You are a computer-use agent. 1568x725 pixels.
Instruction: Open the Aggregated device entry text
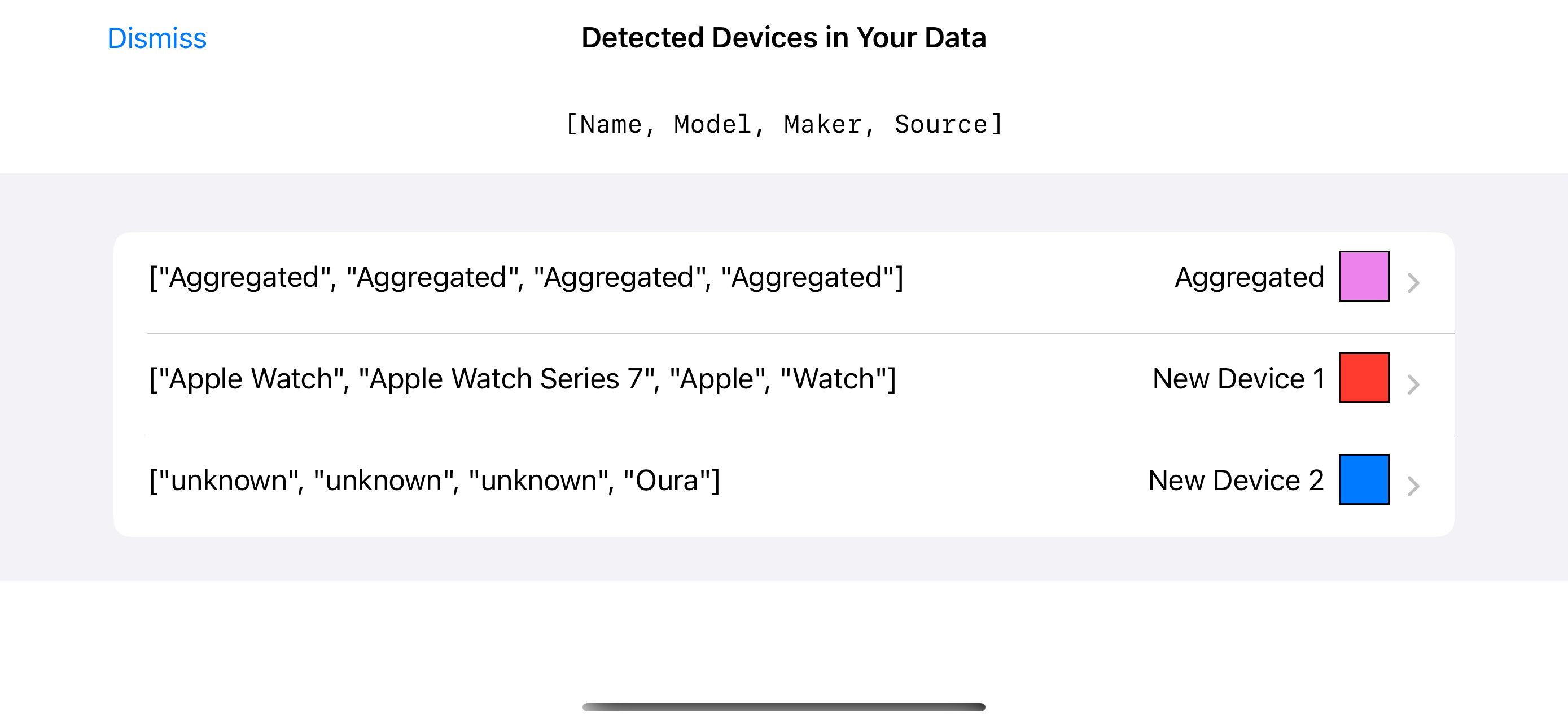pos(527,278)
